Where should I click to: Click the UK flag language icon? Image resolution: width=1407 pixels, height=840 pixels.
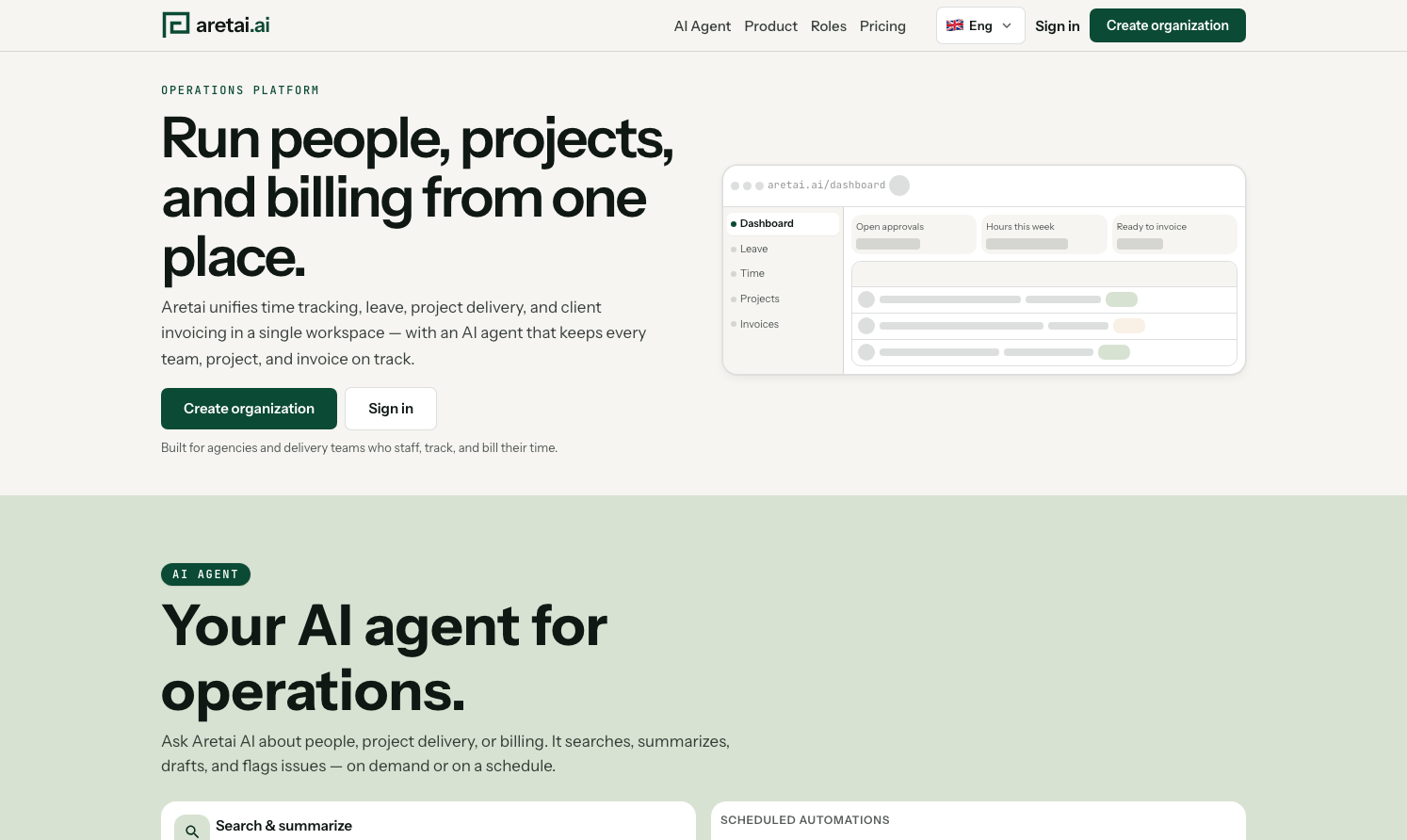[955, 25]
